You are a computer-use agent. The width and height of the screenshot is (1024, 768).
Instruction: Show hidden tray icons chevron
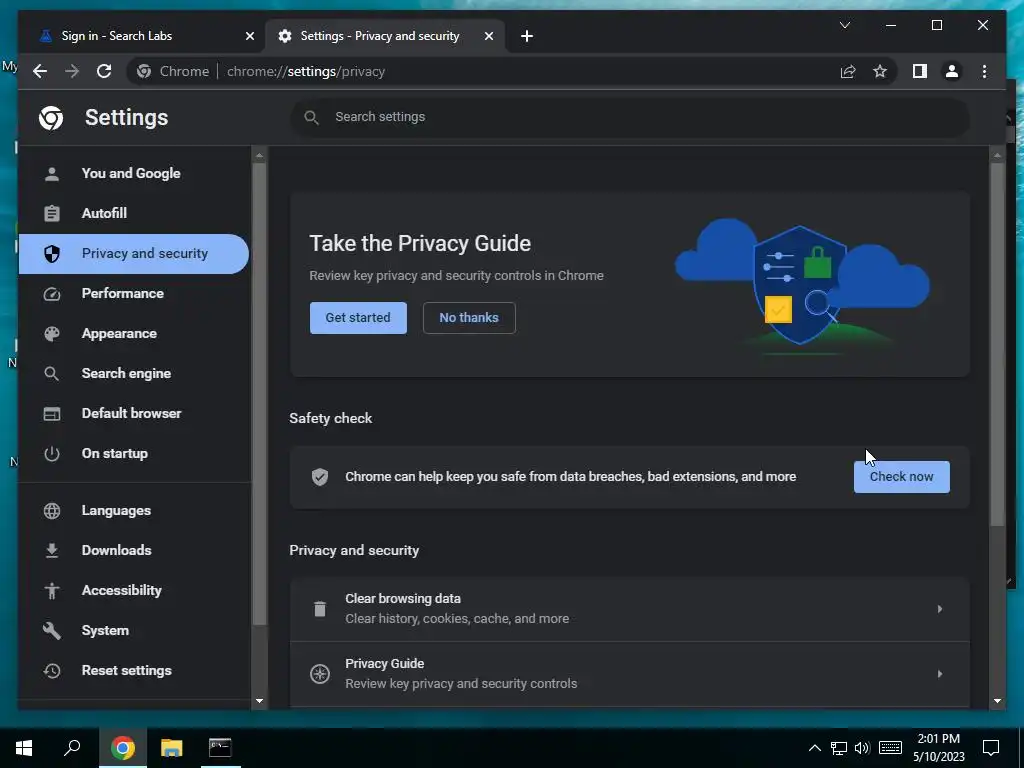point(814,748)
